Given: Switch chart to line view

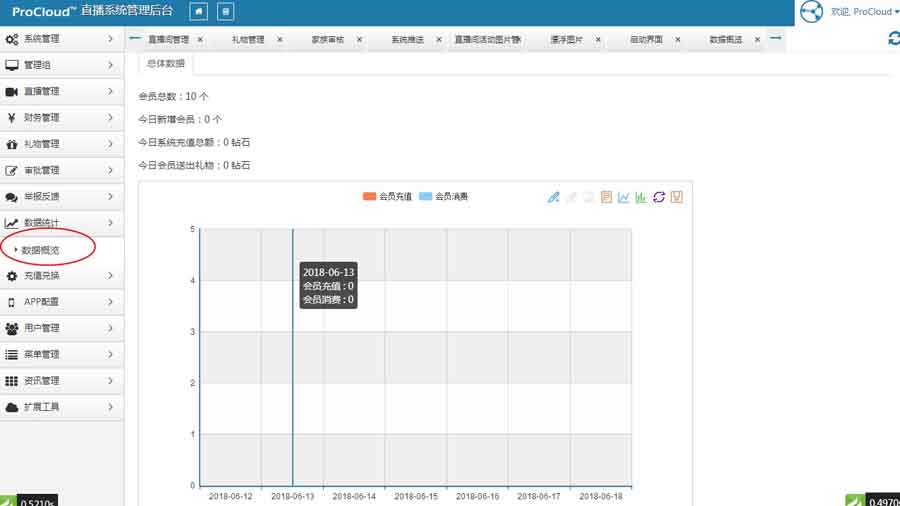Looking at the screenshot, I should tap(624, 197).
